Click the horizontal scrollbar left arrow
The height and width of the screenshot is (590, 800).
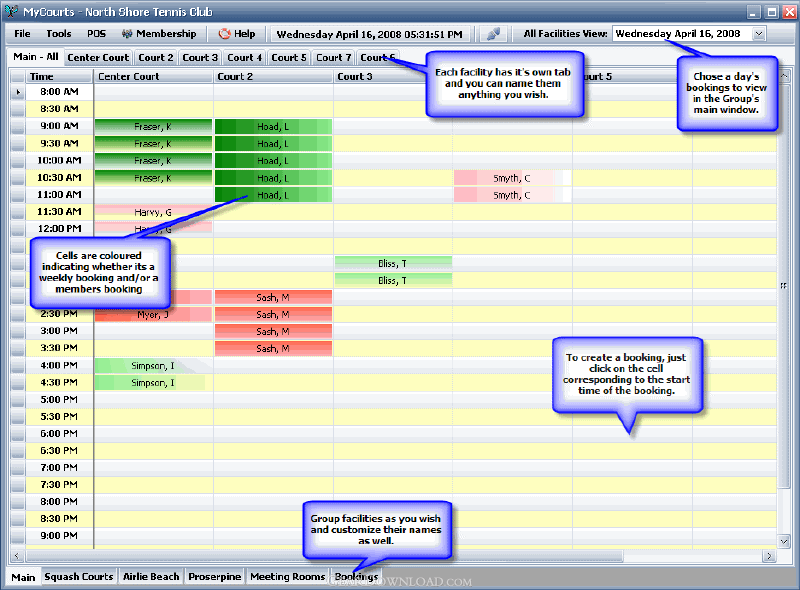click(x=17, y=556)
